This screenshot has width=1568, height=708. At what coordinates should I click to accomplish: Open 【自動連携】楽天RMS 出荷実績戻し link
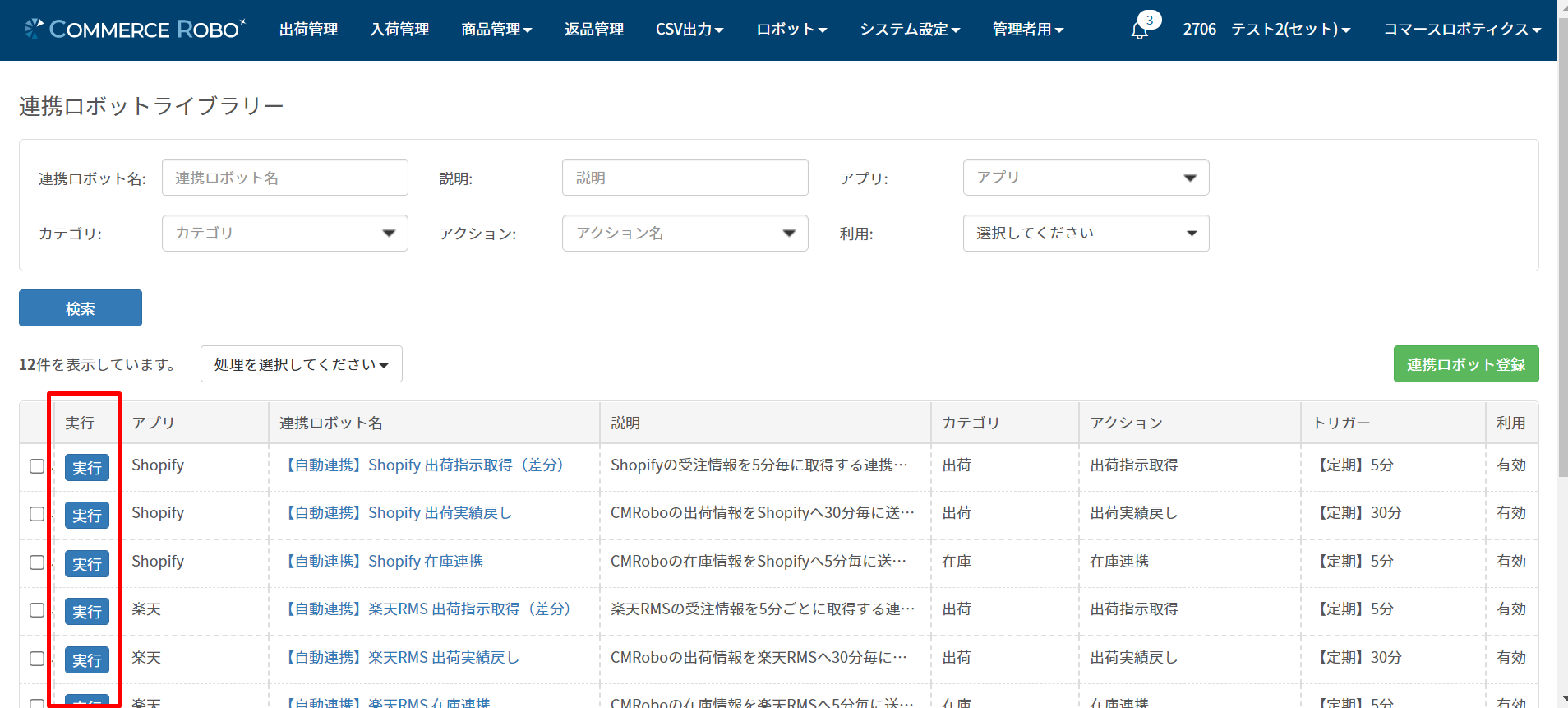399,658
